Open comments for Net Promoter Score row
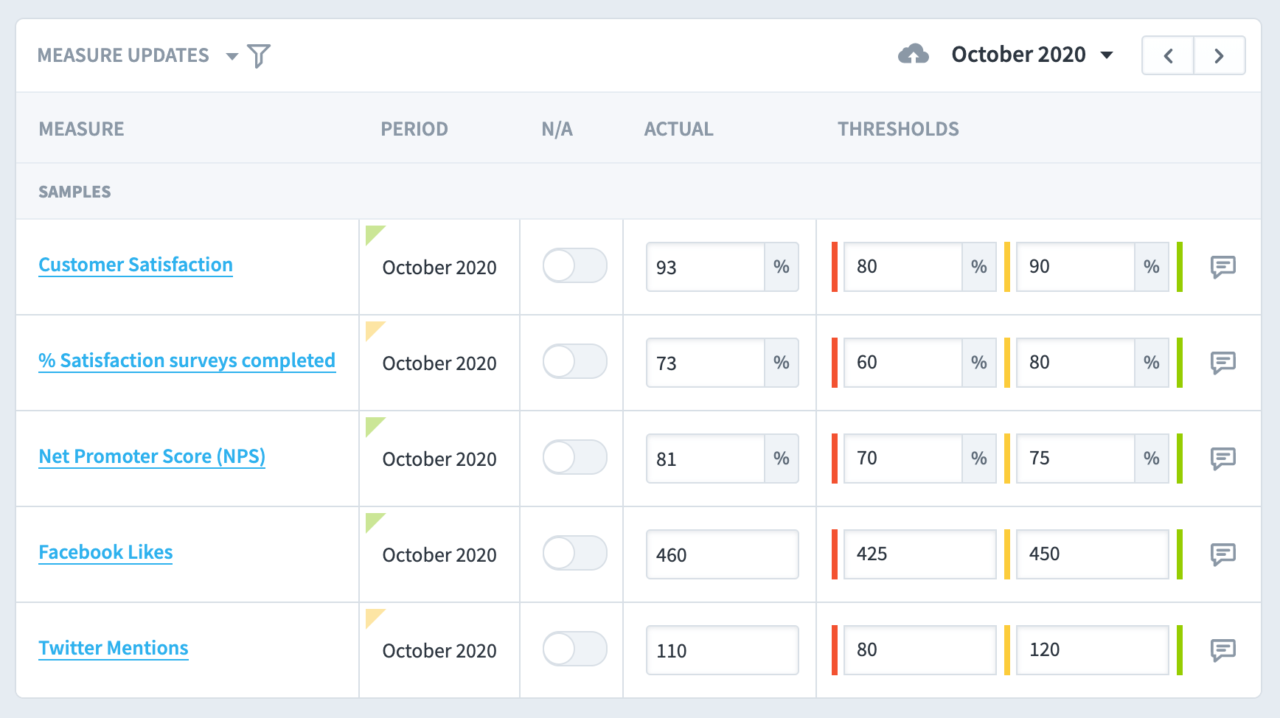Viewport: 1280px width, 718px height. point(1221,458)
